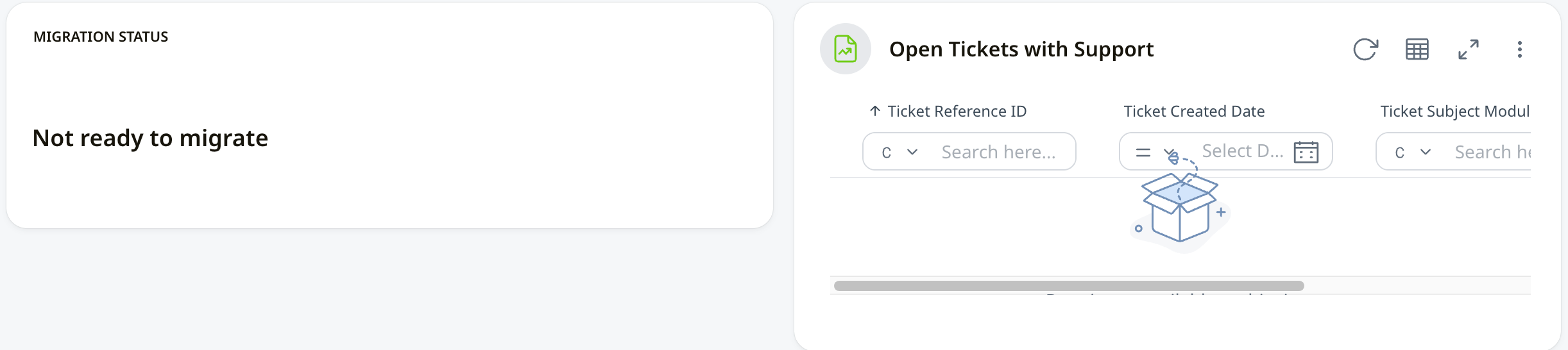
Task: Open Ticket Subject Module filter operator dropdown
Action: point(1413,153)
